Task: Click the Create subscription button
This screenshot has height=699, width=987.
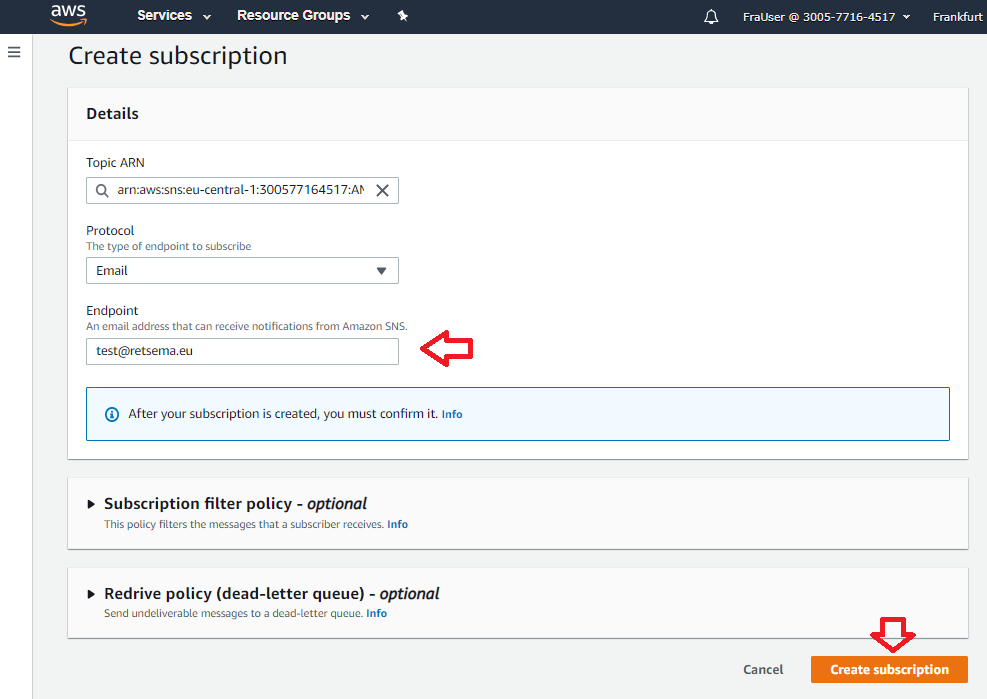Action: [889, 670]
